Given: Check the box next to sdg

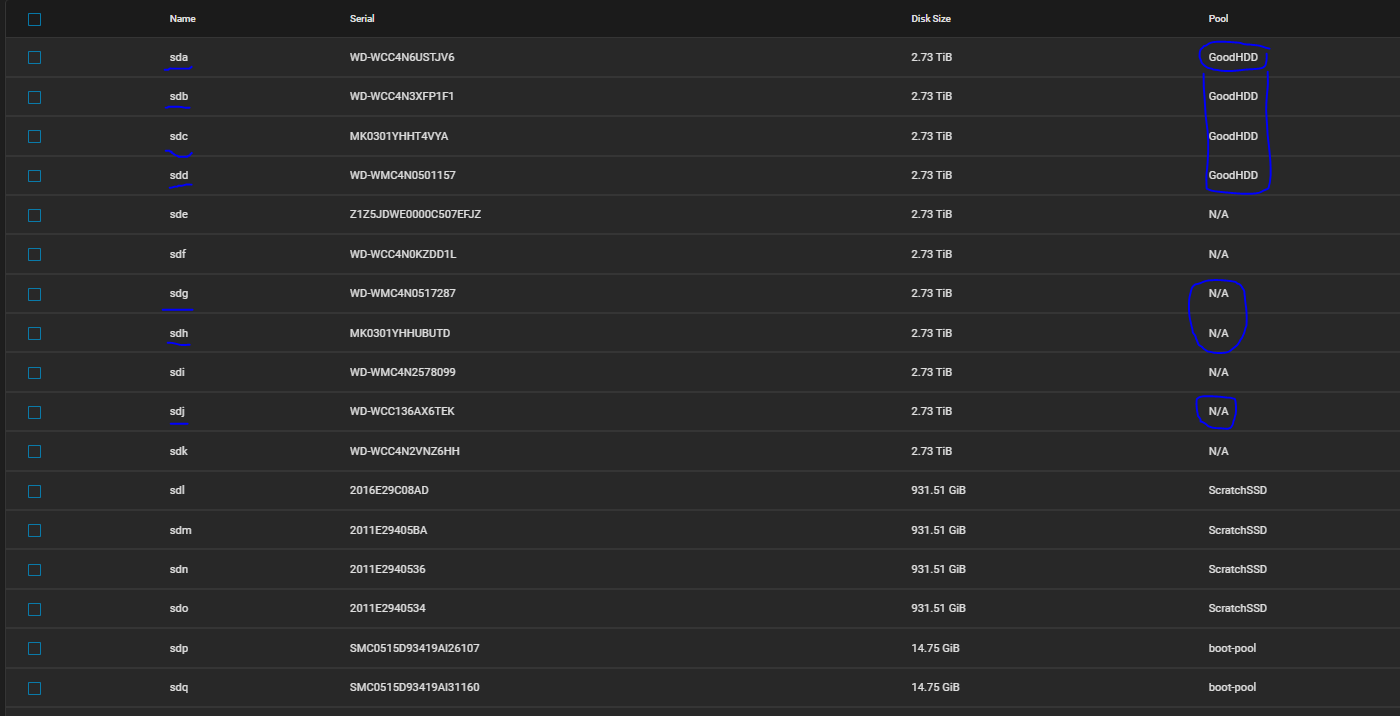Looking at the screenshot, I should click(35, 294).
